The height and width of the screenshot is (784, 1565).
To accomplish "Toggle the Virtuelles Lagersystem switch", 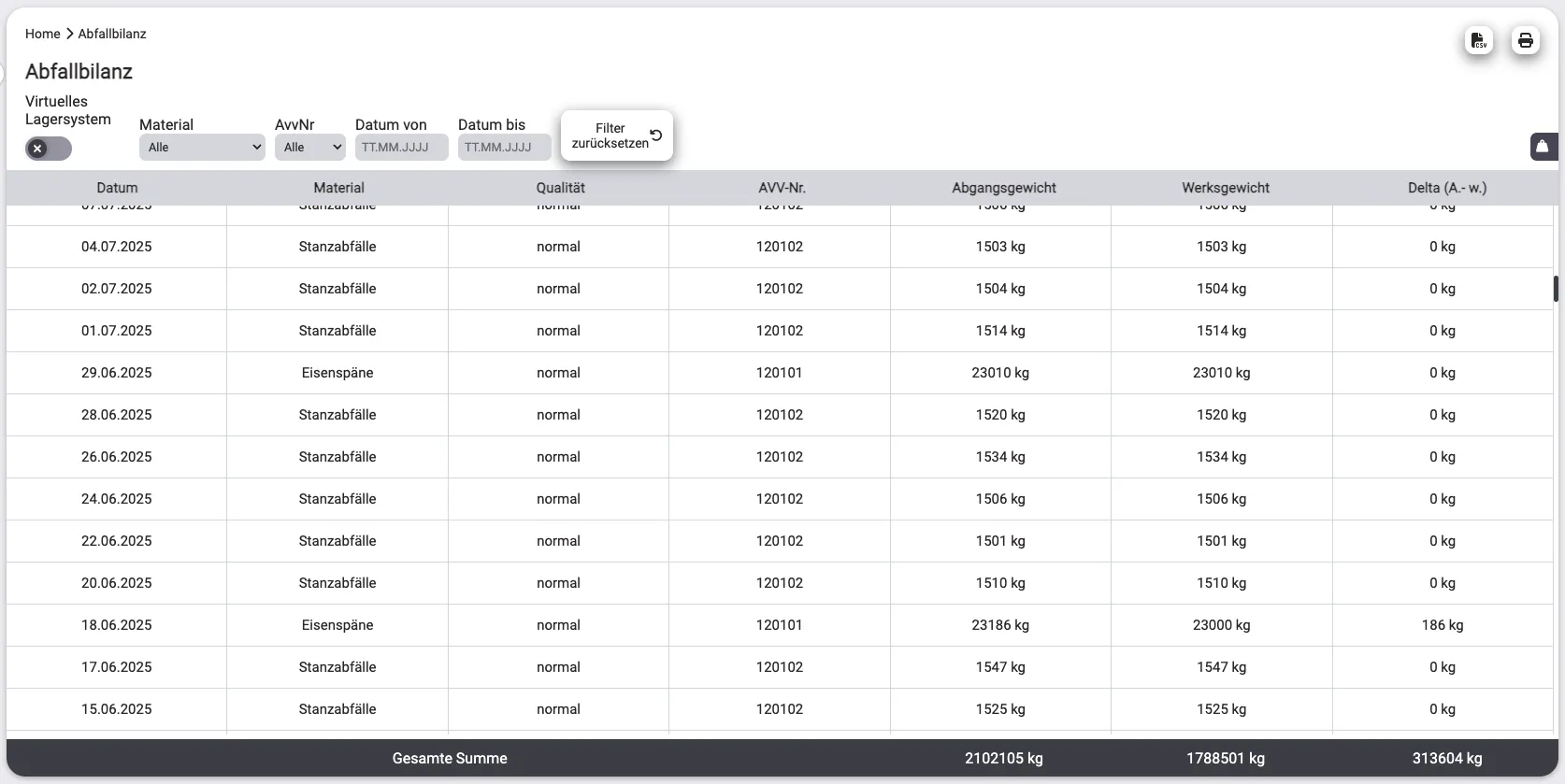I will pos(49,149).
